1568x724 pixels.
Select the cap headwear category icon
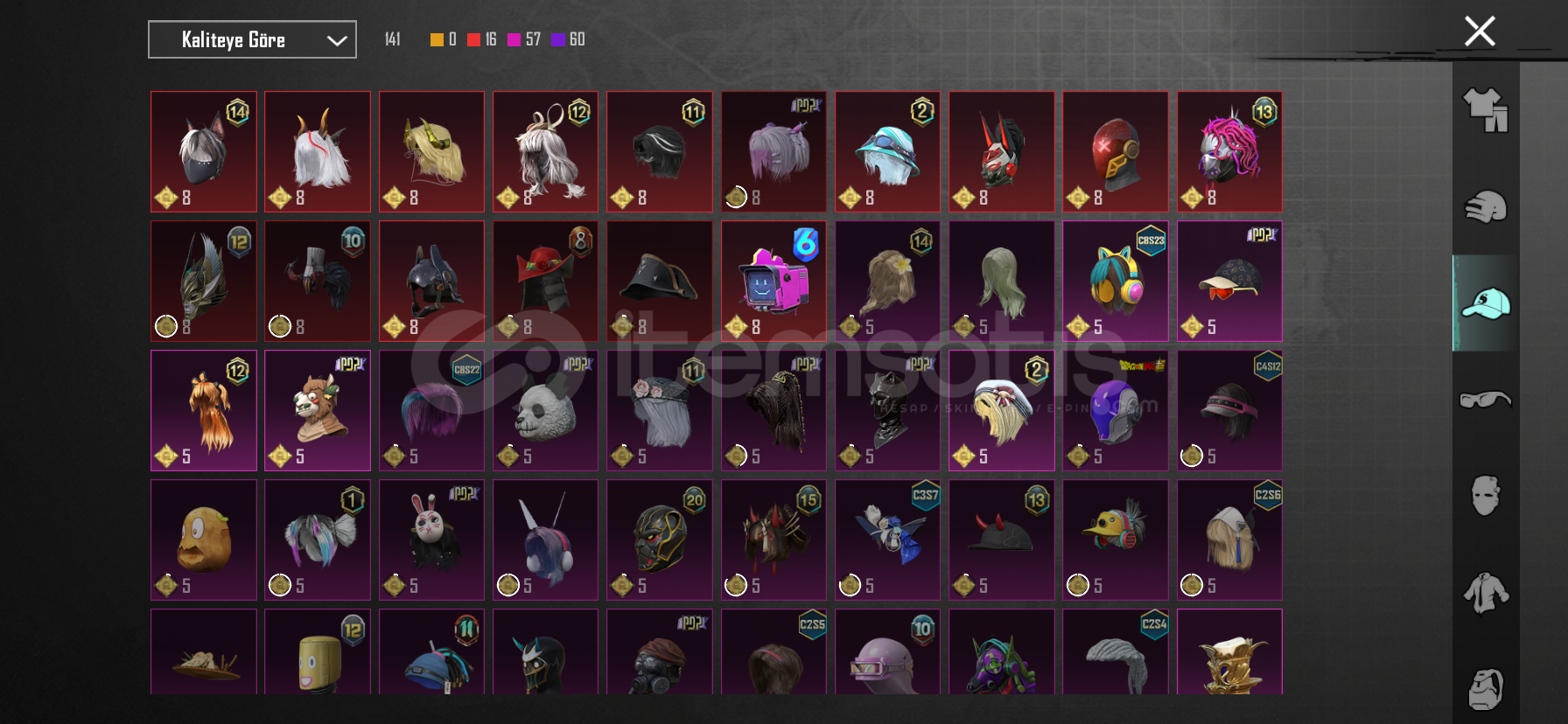(x=1486, y=303)
